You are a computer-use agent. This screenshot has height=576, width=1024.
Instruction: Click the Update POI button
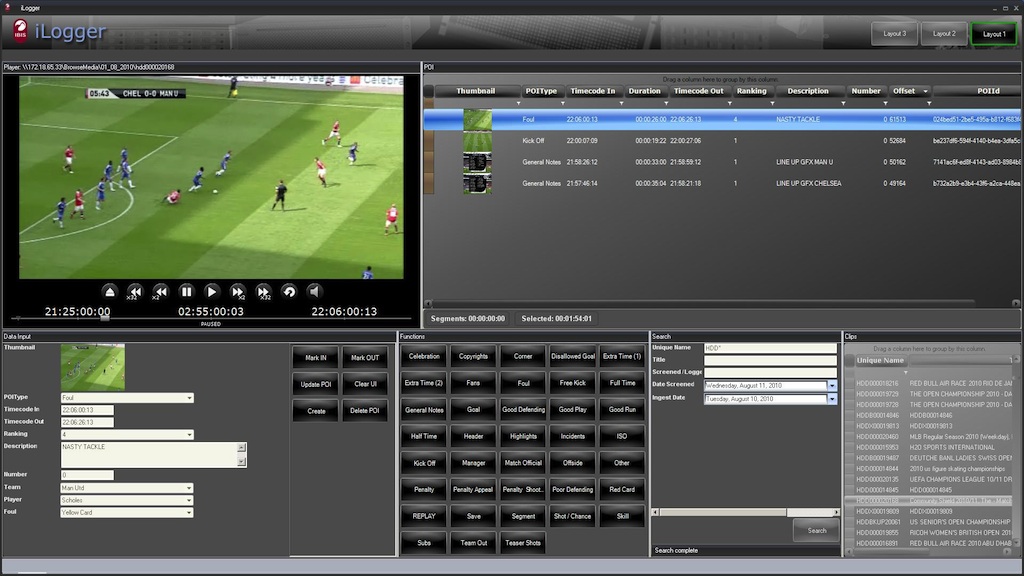point(315,385)
